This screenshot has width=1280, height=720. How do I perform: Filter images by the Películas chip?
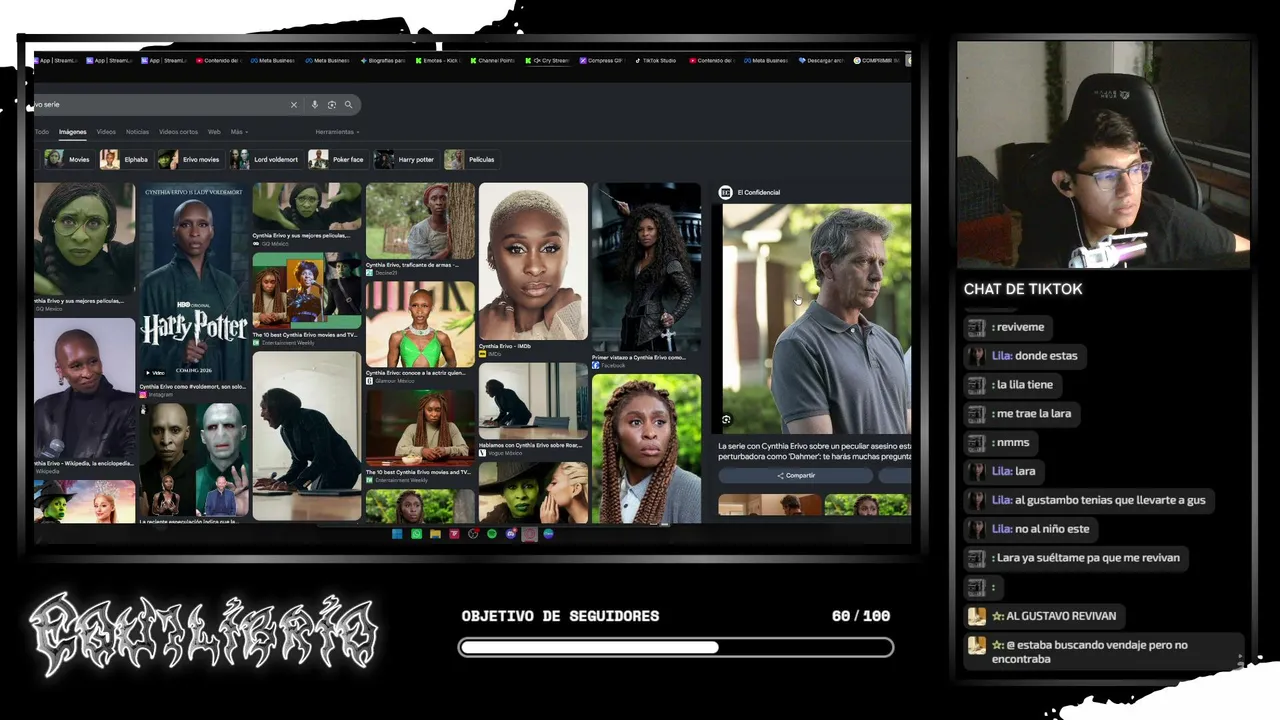tap(470, 159)
